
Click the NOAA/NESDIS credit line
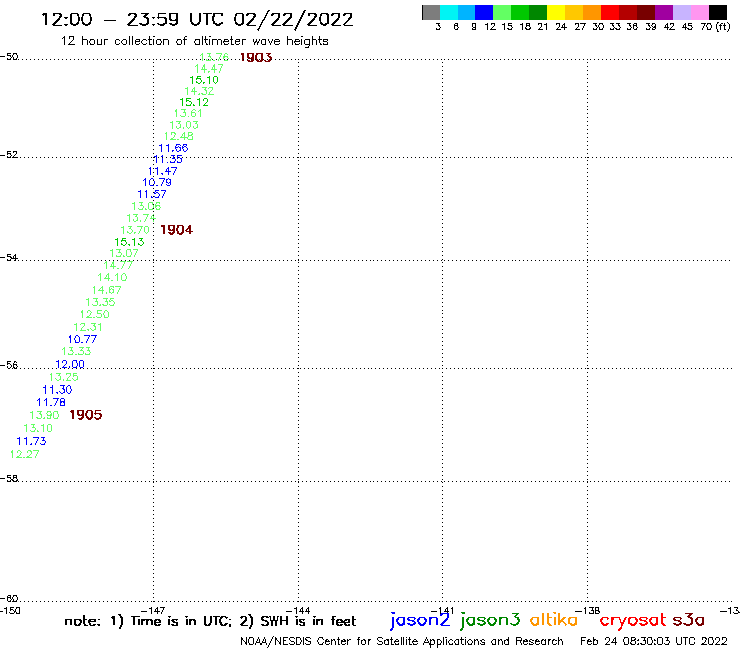click(x=402, y=642)
